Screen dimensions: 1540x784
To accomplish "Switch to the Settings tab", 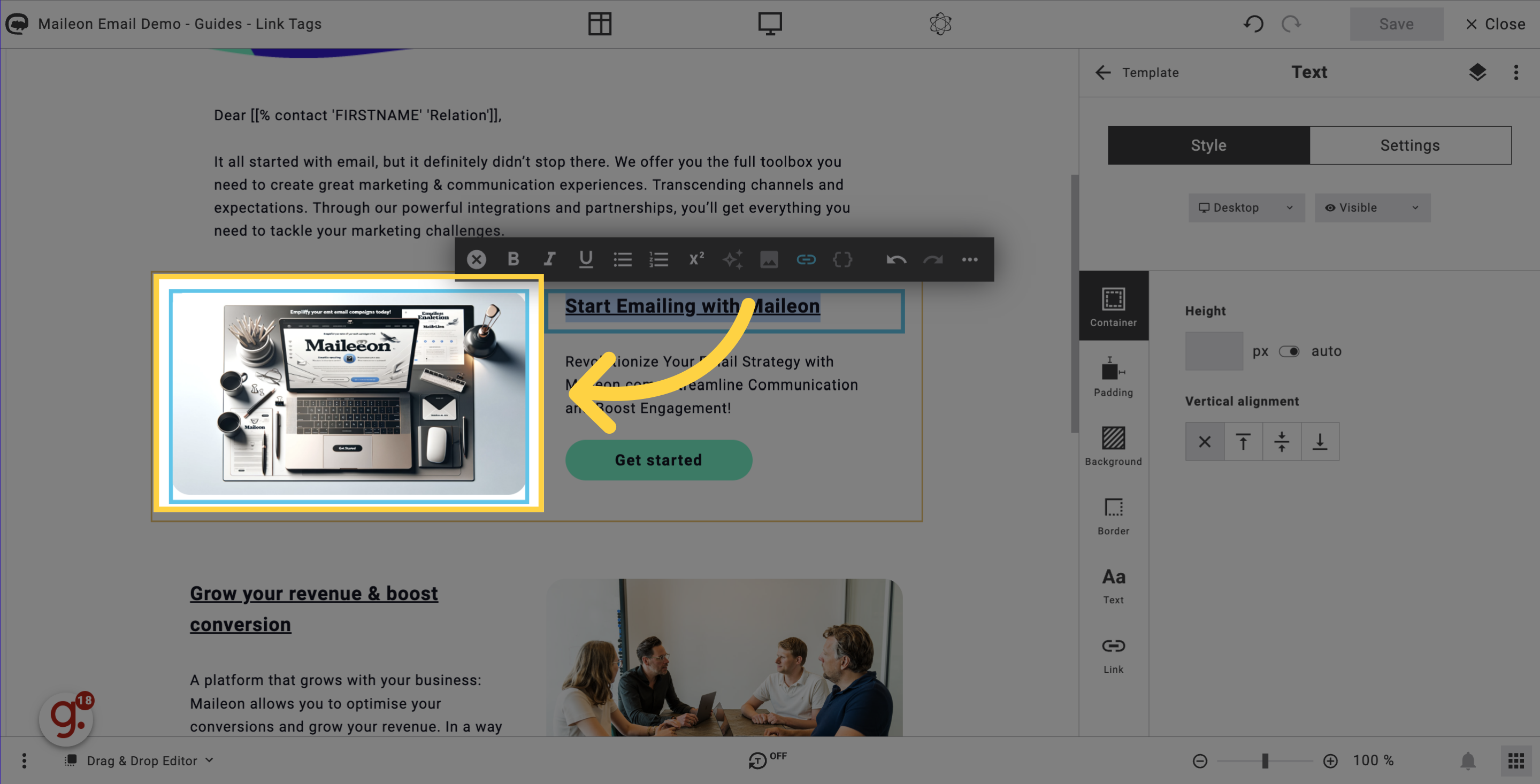I will click(1410, 145).
